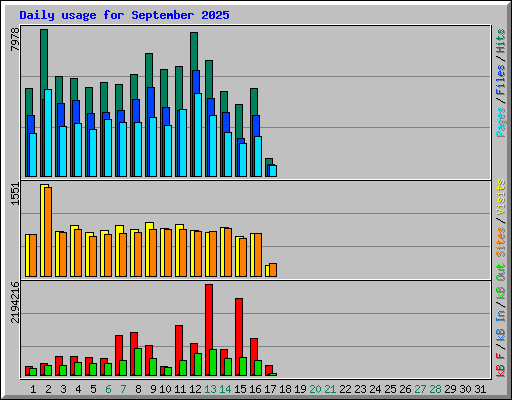The height and width of the screenshot is (400, 512).
Task: Click day 6 weekend label
Action: click(108, 389)
